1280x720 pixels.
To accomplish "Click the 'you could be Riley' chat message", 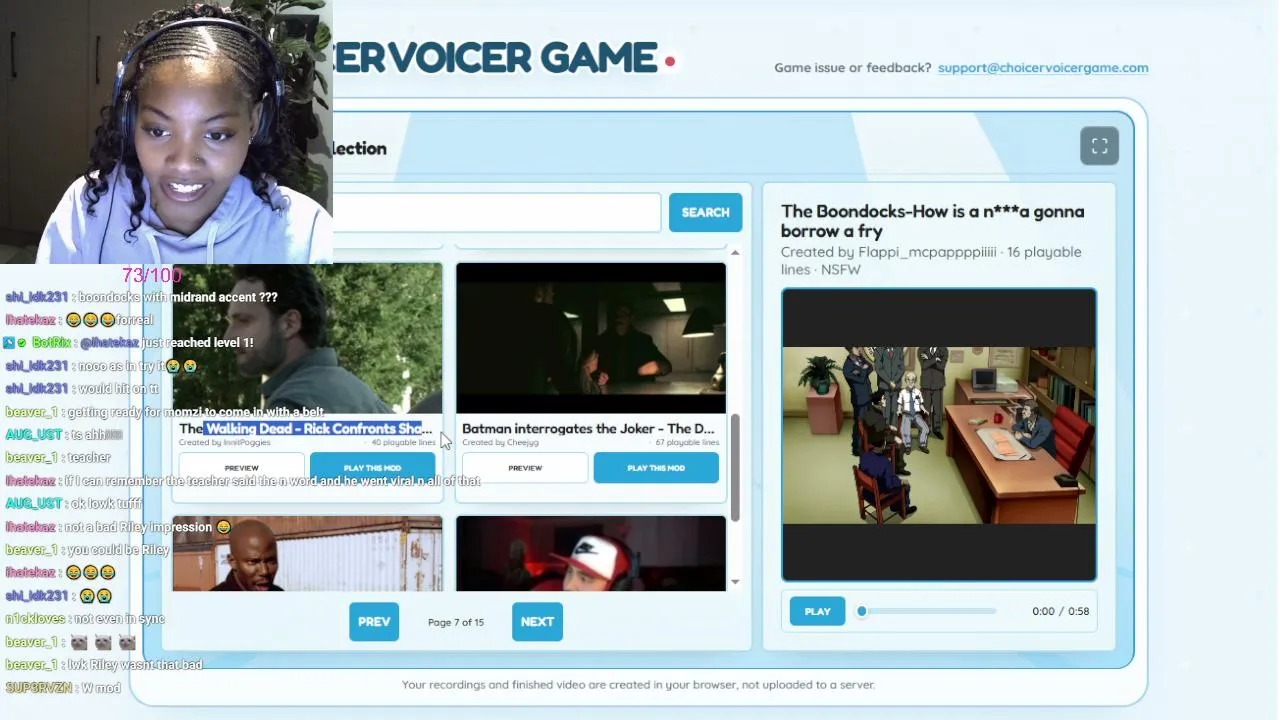I will pos(118,550).
